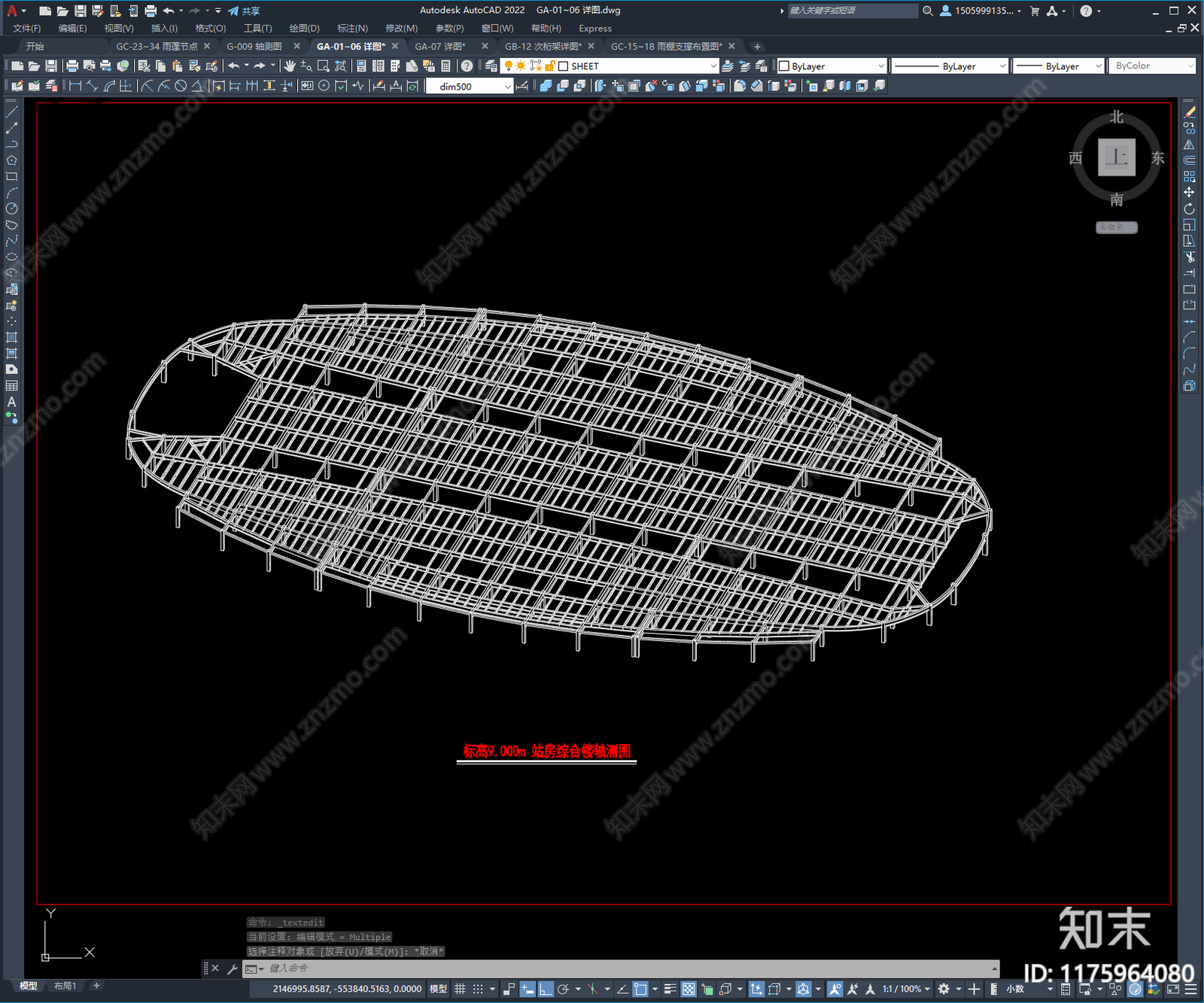Toggle object snap in status bar

coord(640,989)
